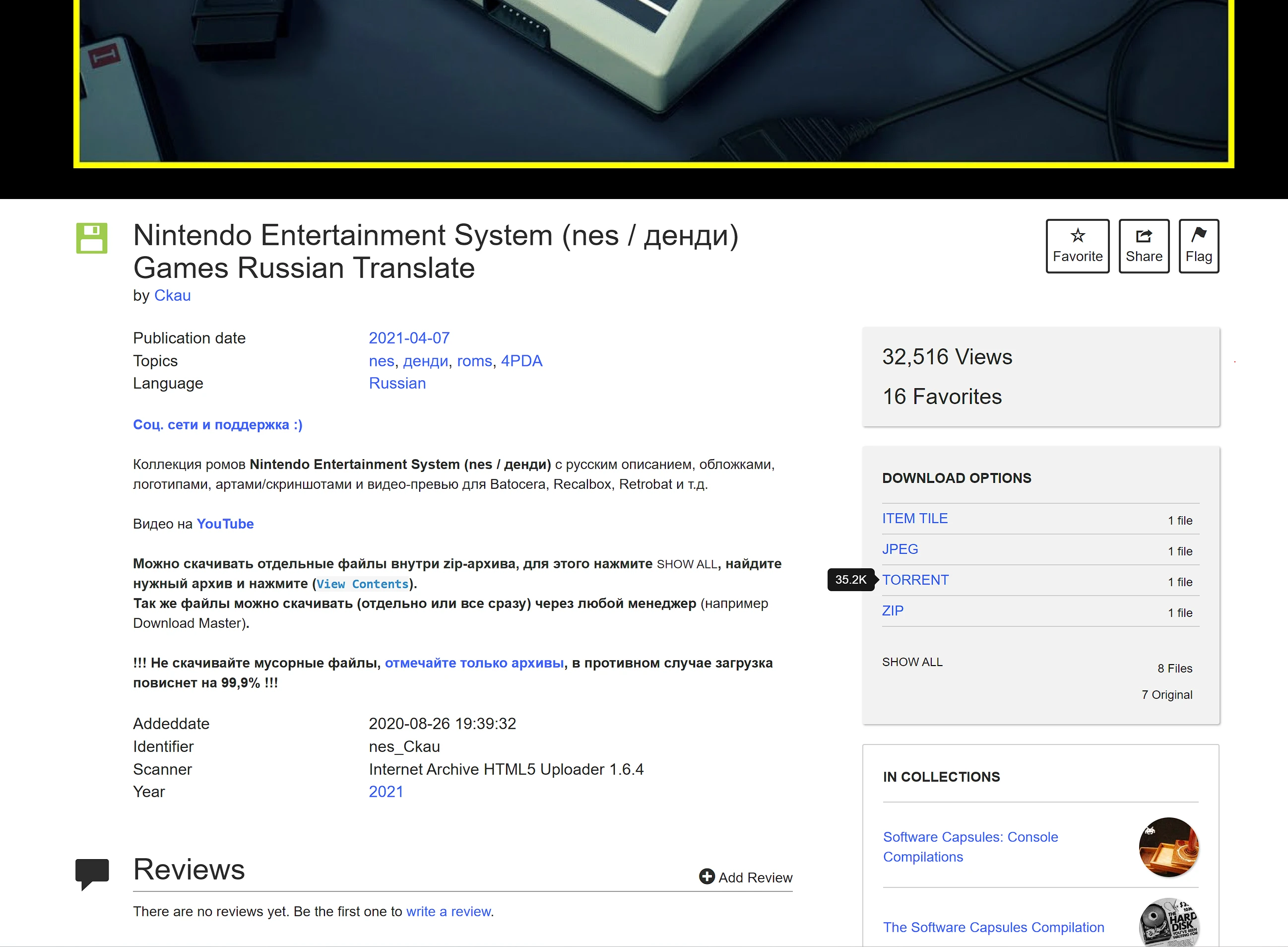Click the Addeddate value 2020-08-26 19:39:32

[443, 724]
